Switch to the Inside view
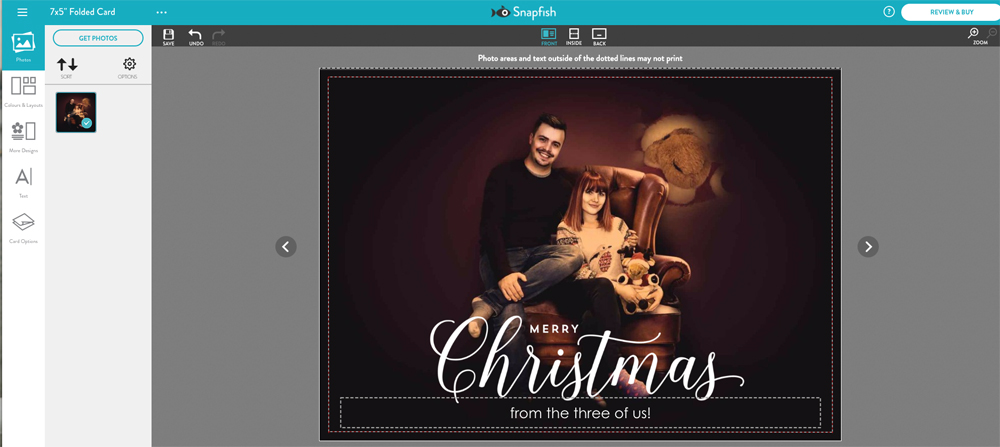The width and height of the screenshot is (1000, 447). point(574,36)
